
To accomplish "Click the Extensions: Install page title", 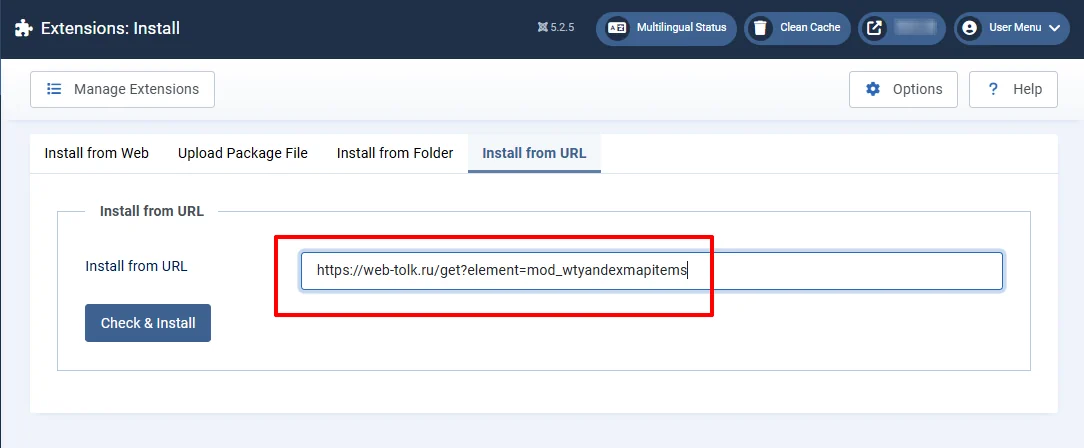I will (110, 28).
